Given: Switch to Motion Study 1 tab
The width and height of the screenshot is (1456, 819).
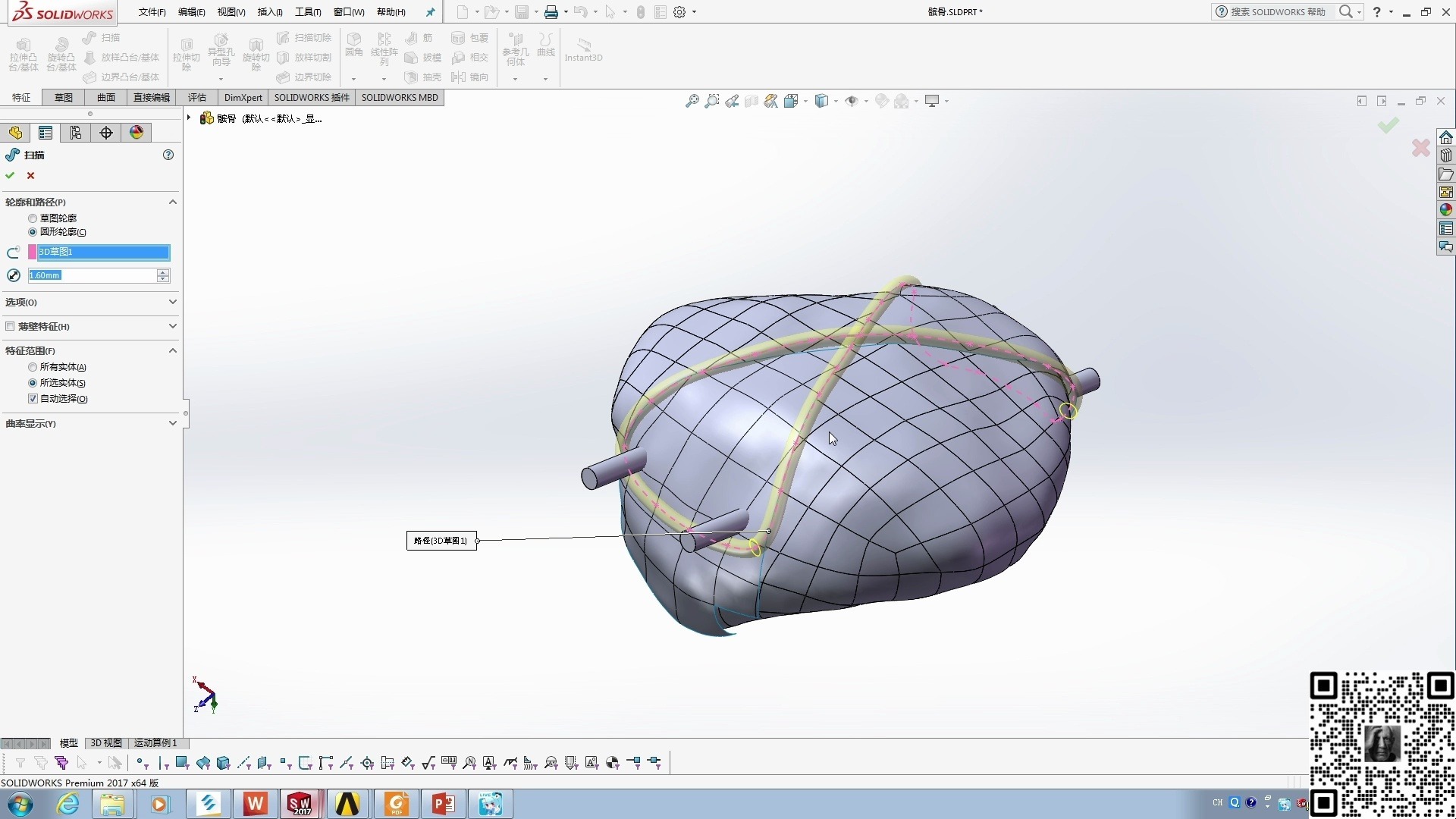Looking at the screenshot, I should pyautogui.click(x=155, y=743).
